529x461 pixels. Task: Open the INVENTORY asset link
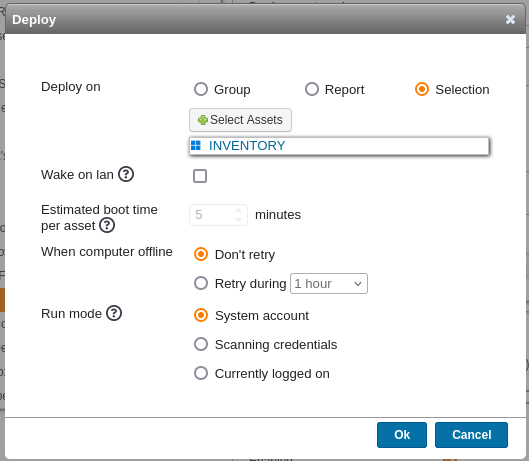tap(247, 145)
